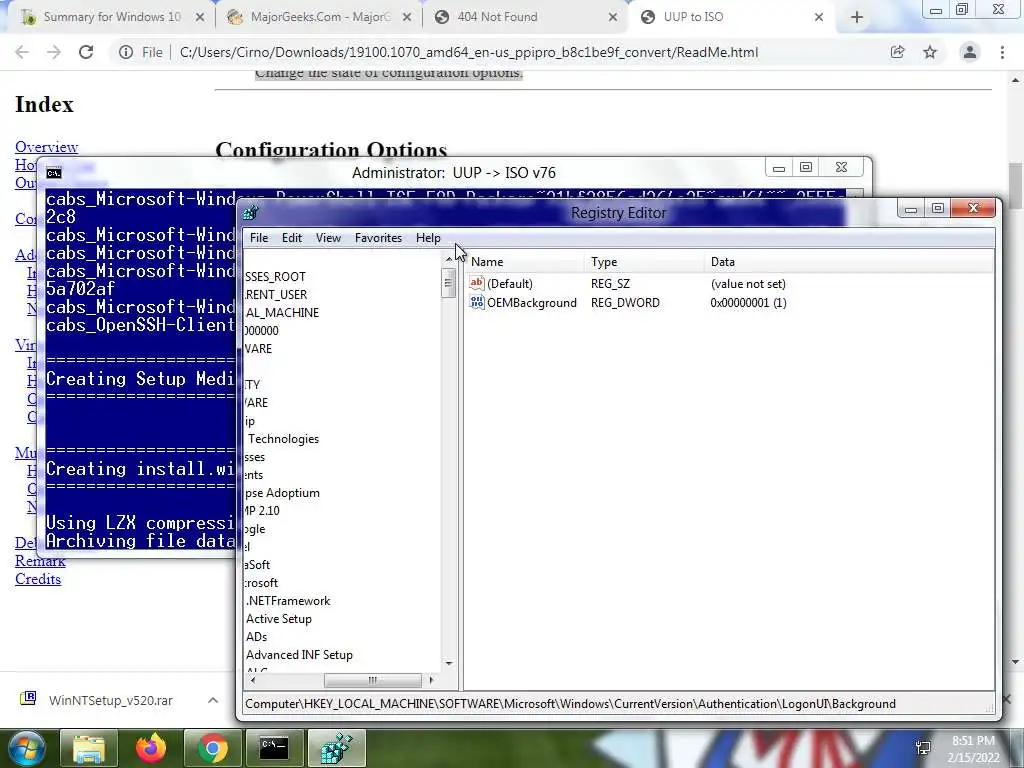Click the share page icon

click(897, 52)
